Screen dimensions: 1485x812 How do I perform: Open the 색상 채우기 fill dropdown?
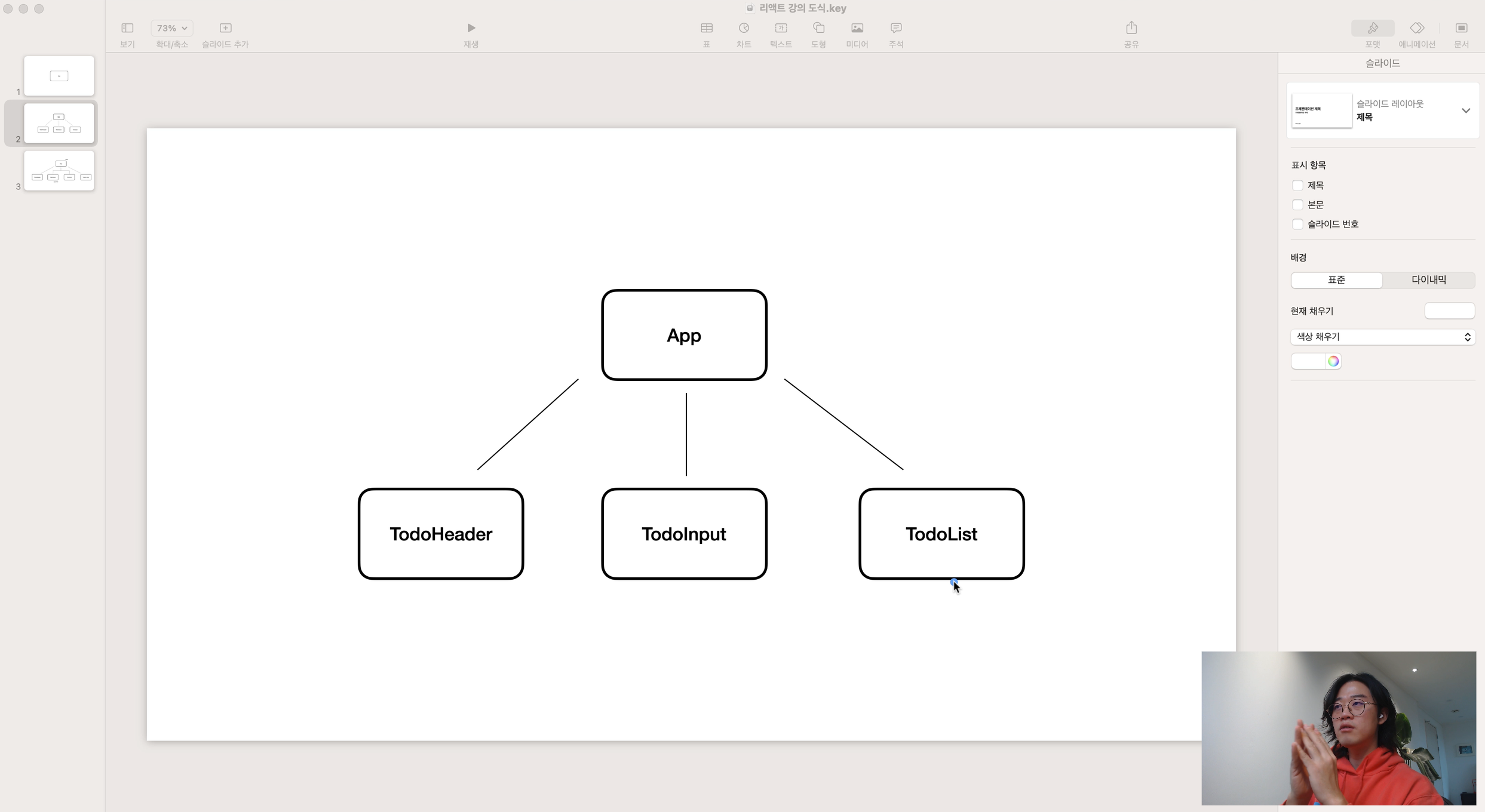[x=1382, y=337]
